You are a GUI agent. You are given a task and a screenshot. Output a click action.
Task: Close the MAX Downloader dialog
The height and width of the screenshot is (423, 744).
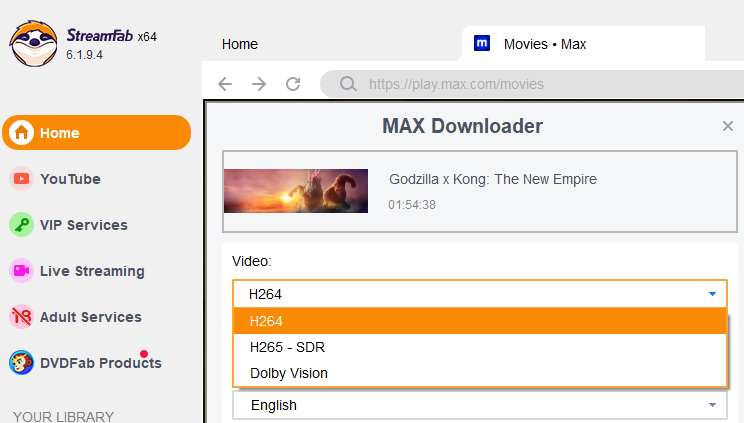click(x=727, y=126)
